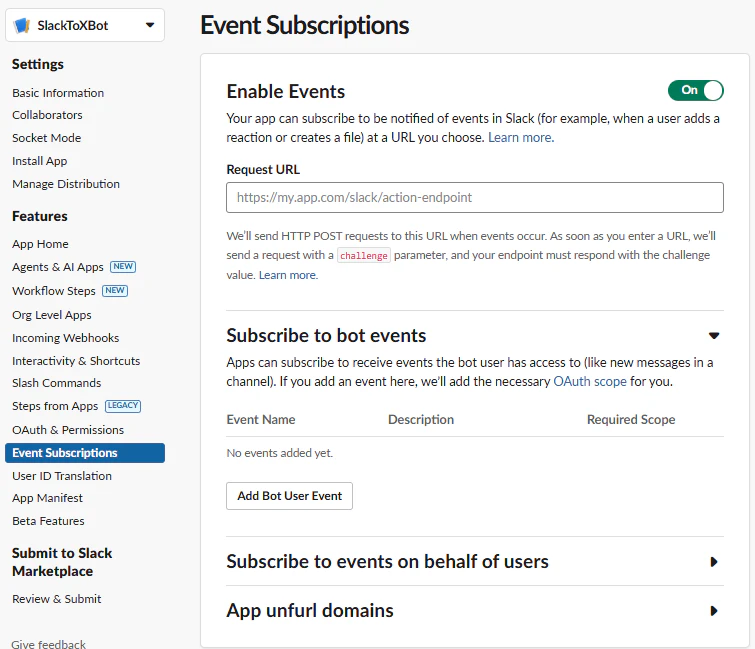755x649 pixels.
Task: Open Steps from Apps legacy feature
Action: 55,406
